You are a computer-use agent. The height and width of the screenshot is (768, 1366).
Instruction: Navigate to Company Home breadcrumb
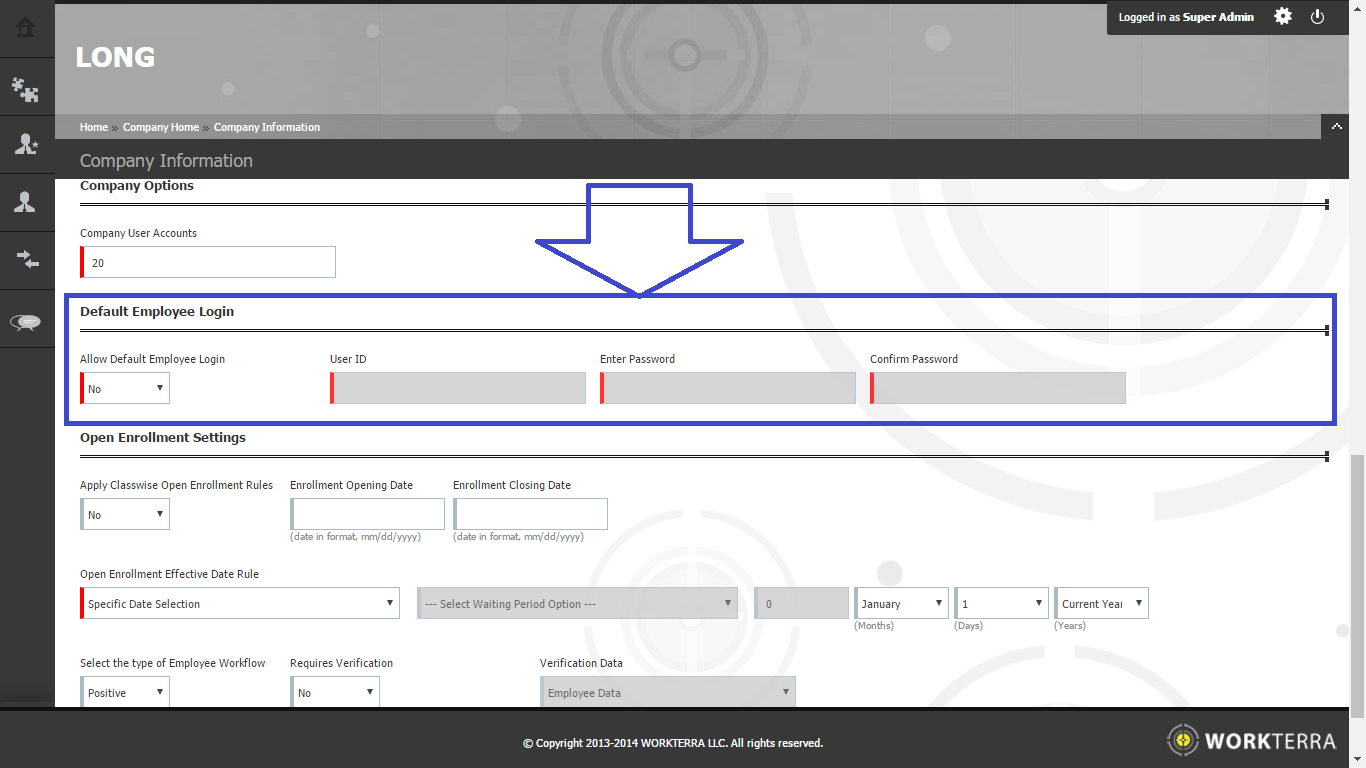pyautogui.click(x=160, y=127)
